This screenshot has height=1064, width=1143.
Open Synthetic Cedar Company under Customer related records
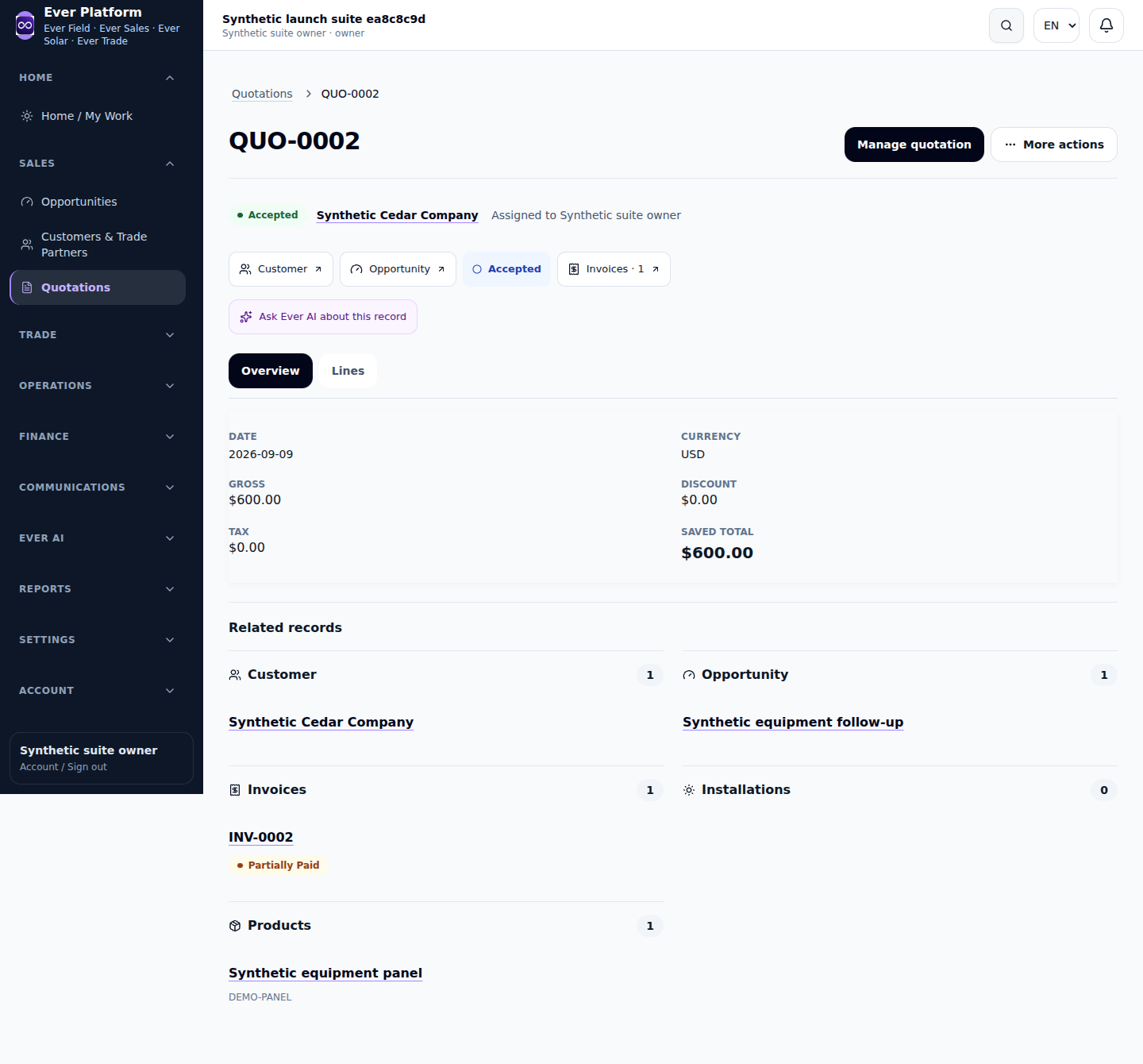point(321,722)
